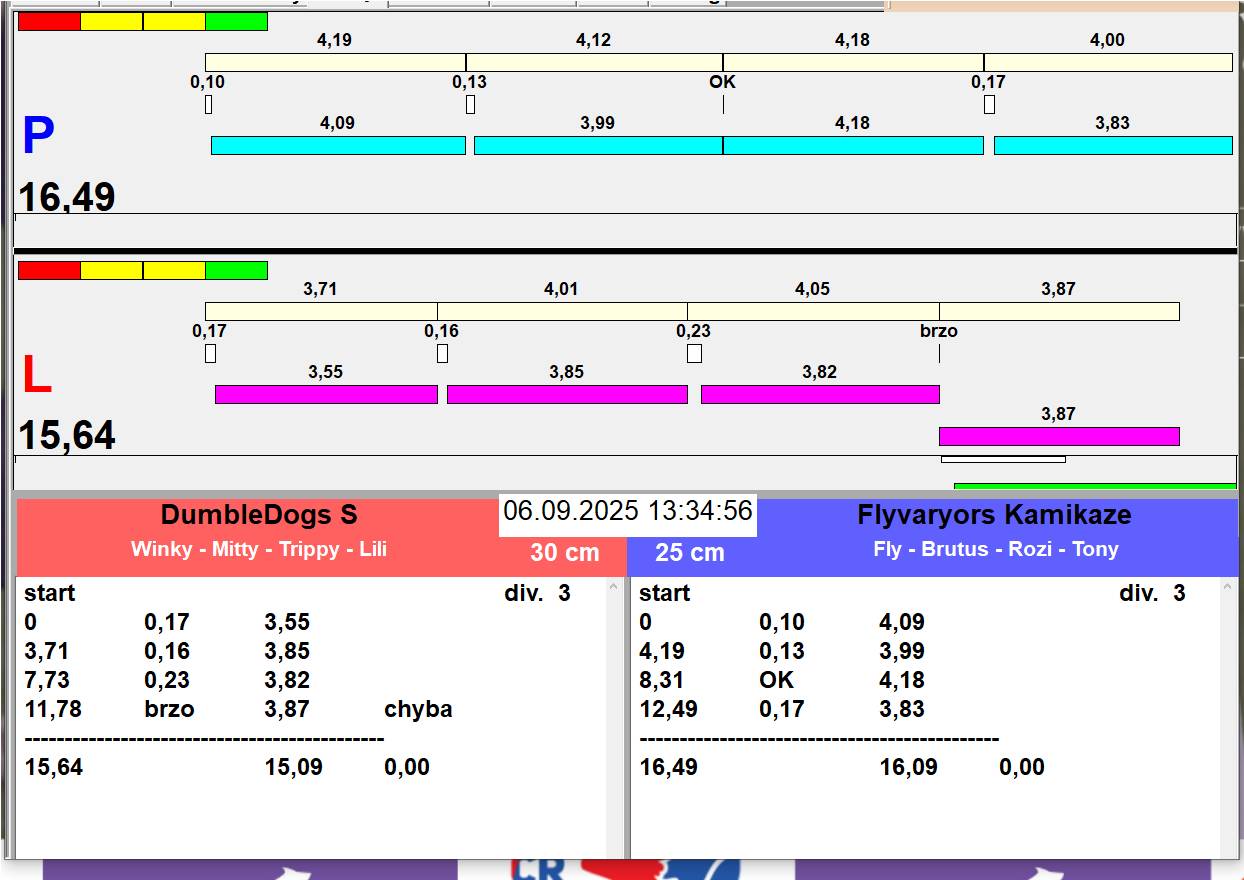The width and height of the screenshot is (1244, 880).
Task: Click the green start light in lane L
Action: coord(236,271)
